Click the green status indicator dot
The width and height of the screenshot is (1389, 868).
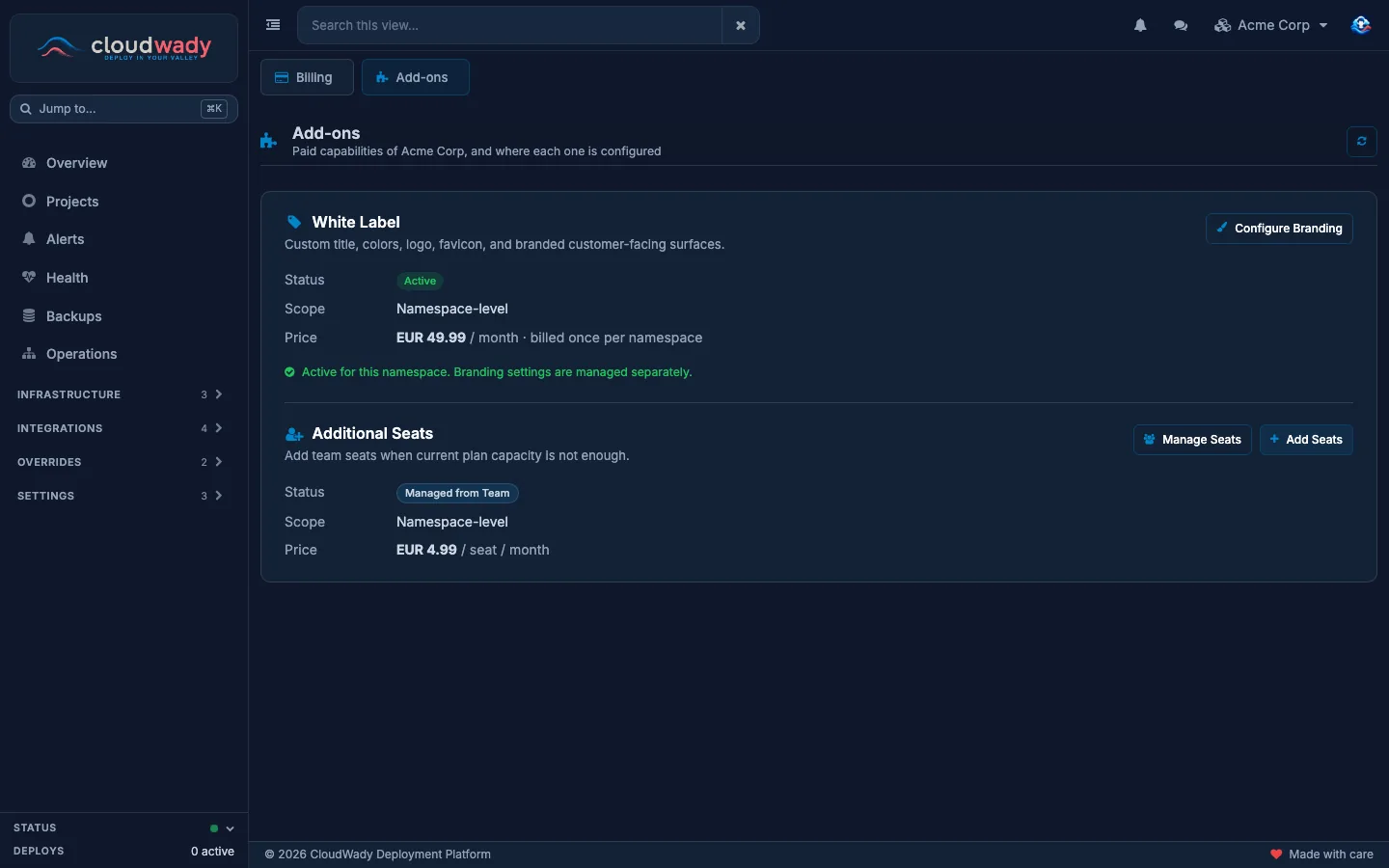[x=214, y=828]
